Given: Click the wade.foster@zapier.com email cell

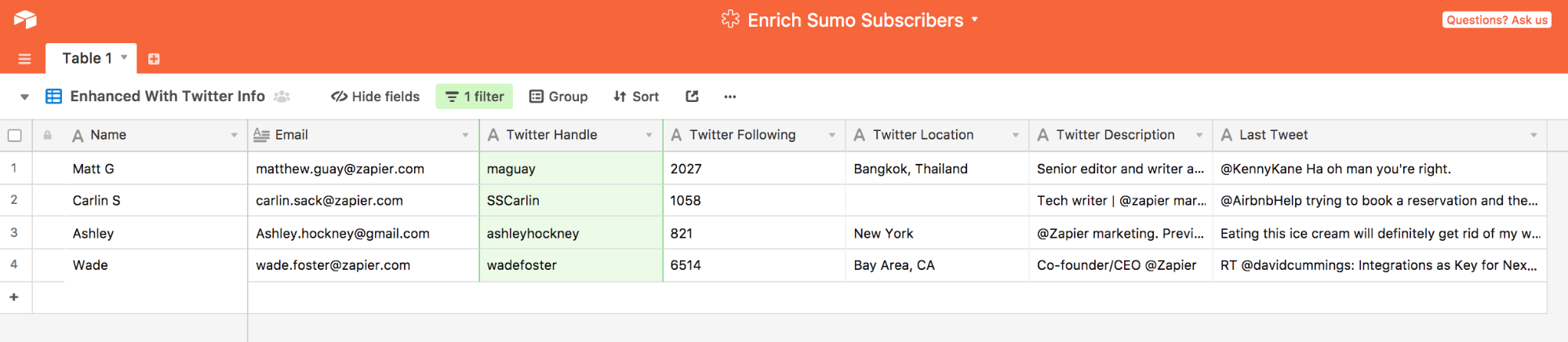Looking at the screenshot, I should tap(364, 265).
